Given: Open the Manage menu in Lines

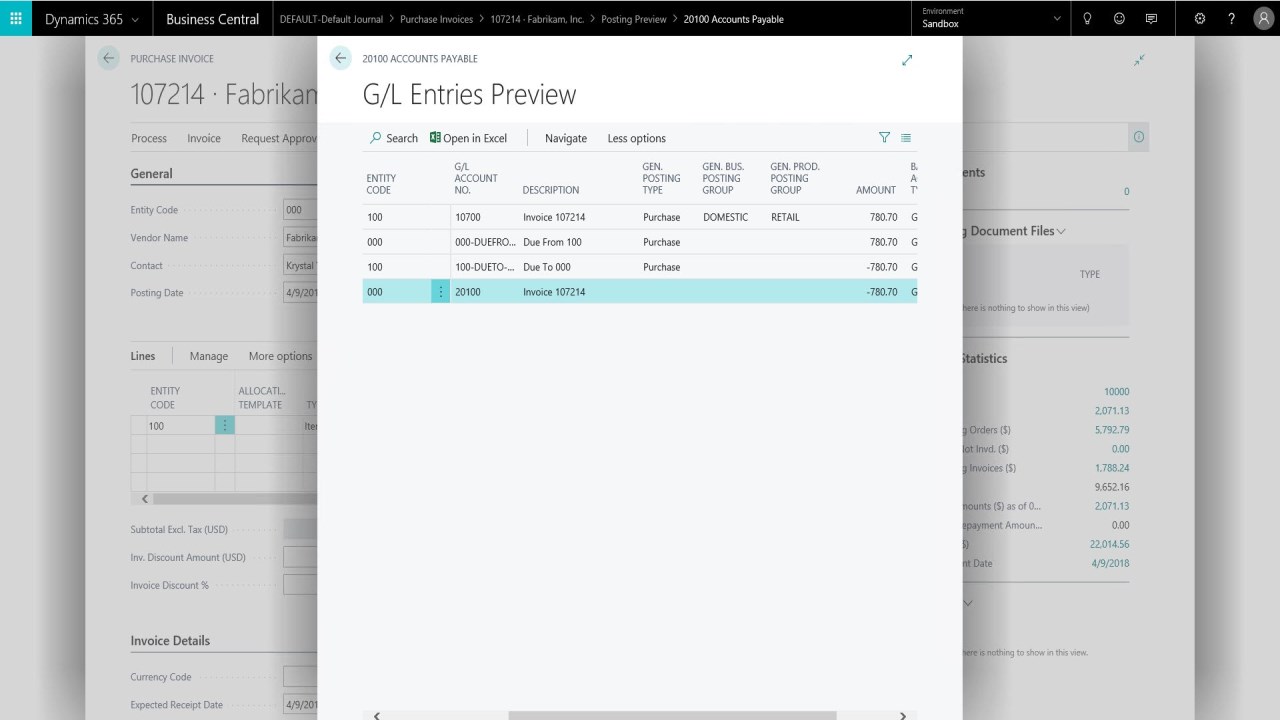Looking at the screenshot, I should (209, 356).
